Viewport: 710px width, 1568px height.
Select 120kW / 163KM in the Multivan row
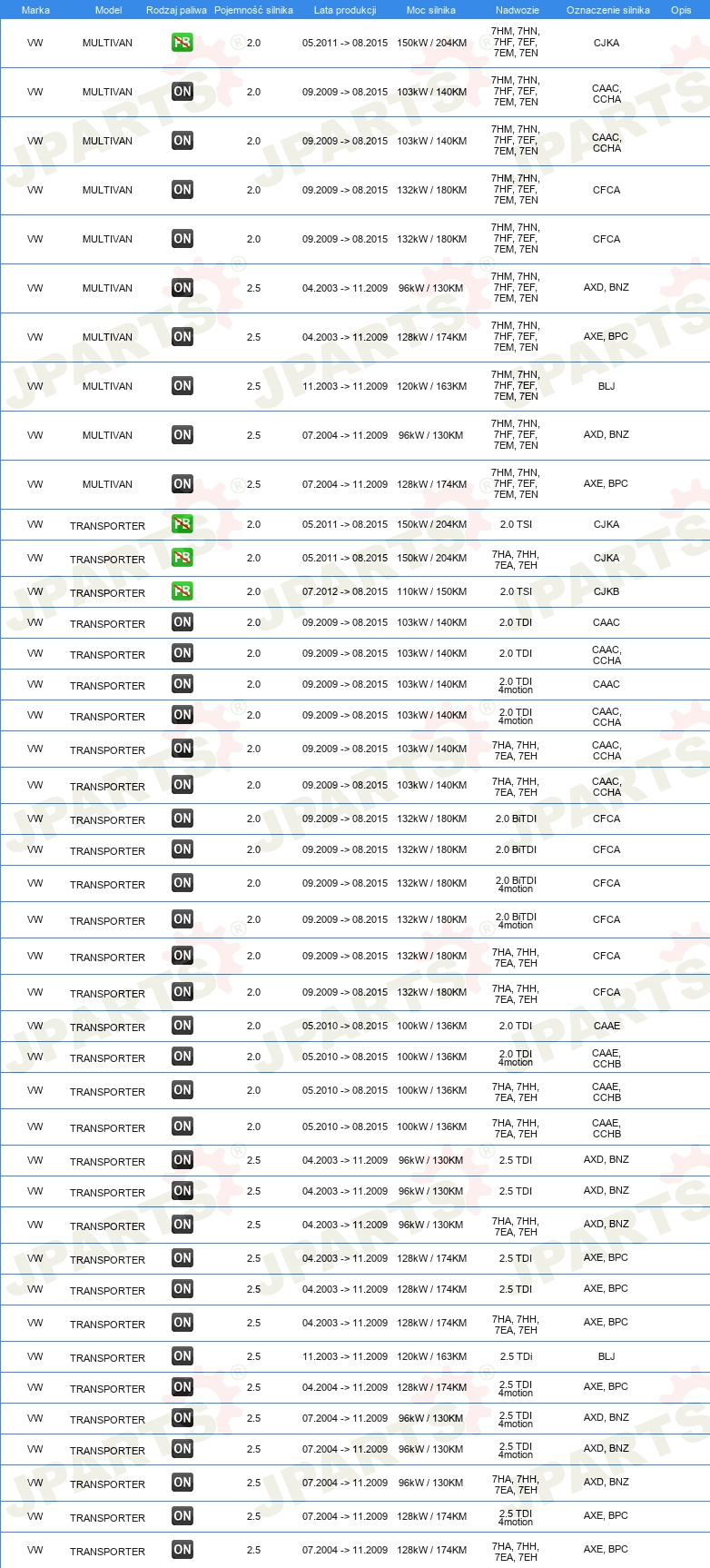pyautogui.click(x=432, y=386)
